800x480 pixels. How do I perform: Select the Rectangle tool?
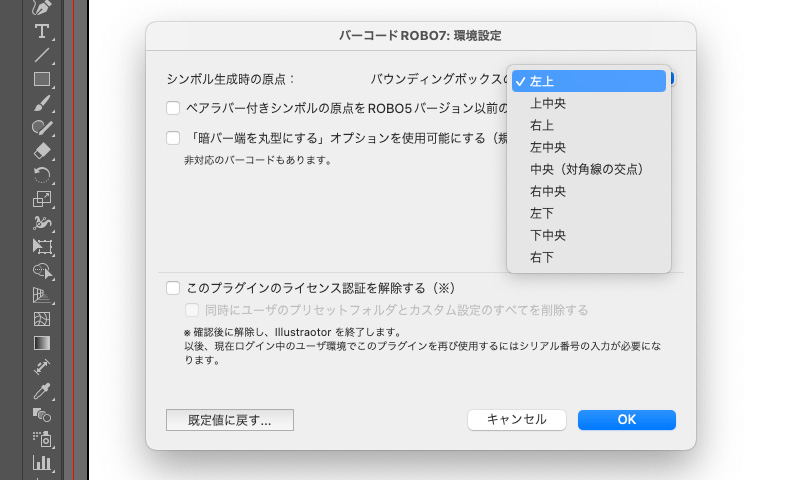(42, 79)
